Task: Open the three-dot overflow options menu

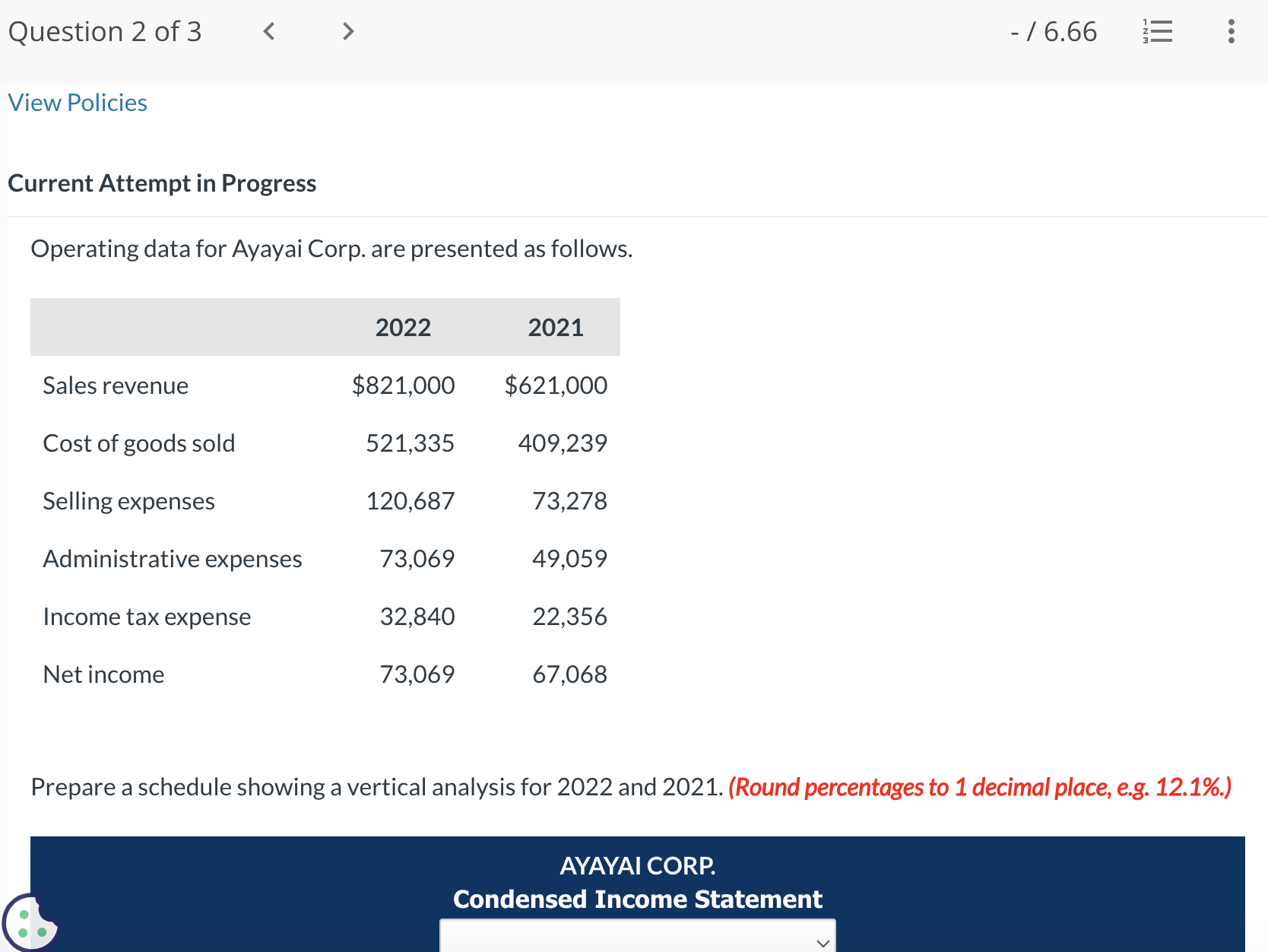Action: [x=1231, y=31]
